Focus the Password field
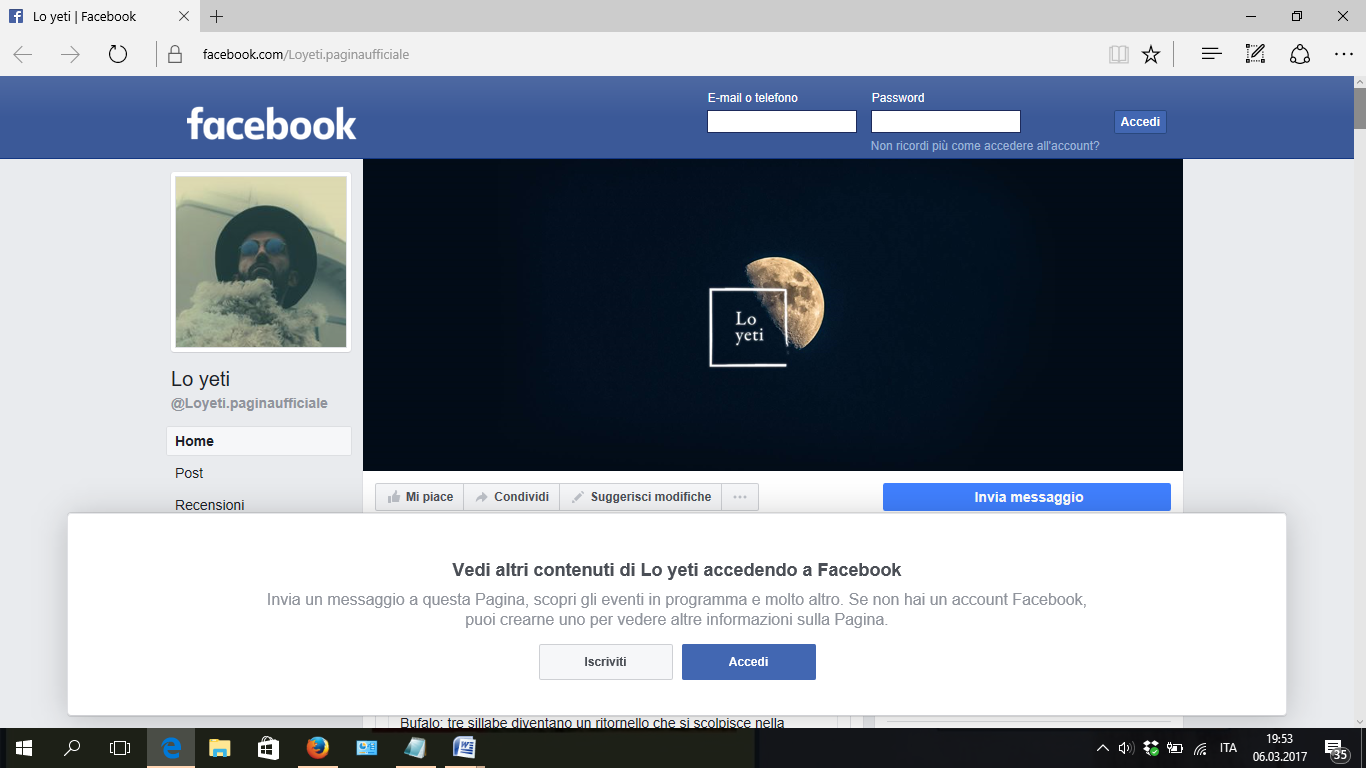 pos(946,122)
